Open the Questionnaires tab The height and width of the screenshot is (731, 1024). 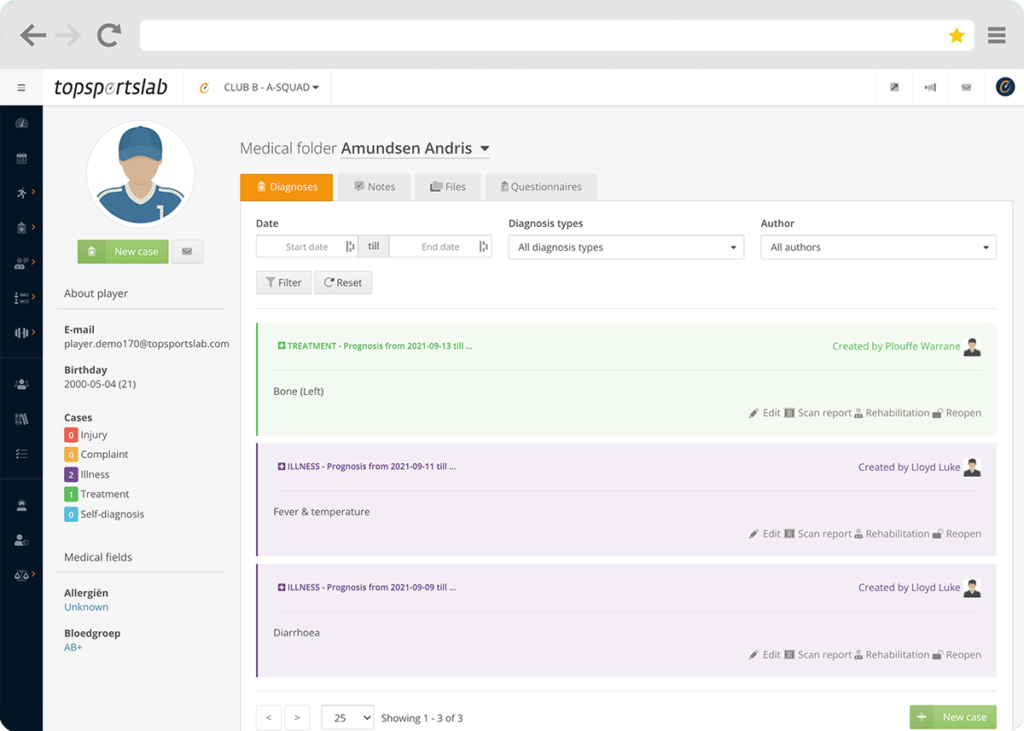pyautogui.click(x=540, y=186)
